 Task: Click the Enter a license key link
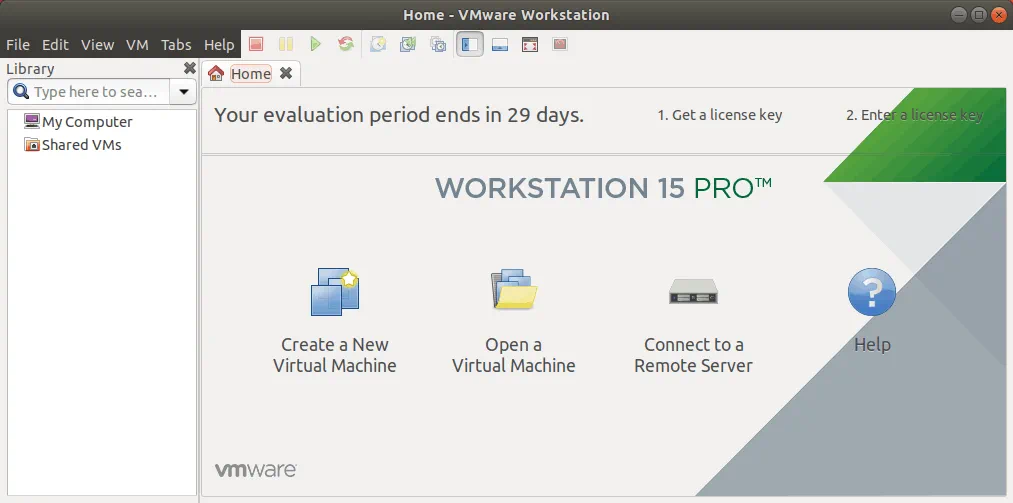coord(915,115)
